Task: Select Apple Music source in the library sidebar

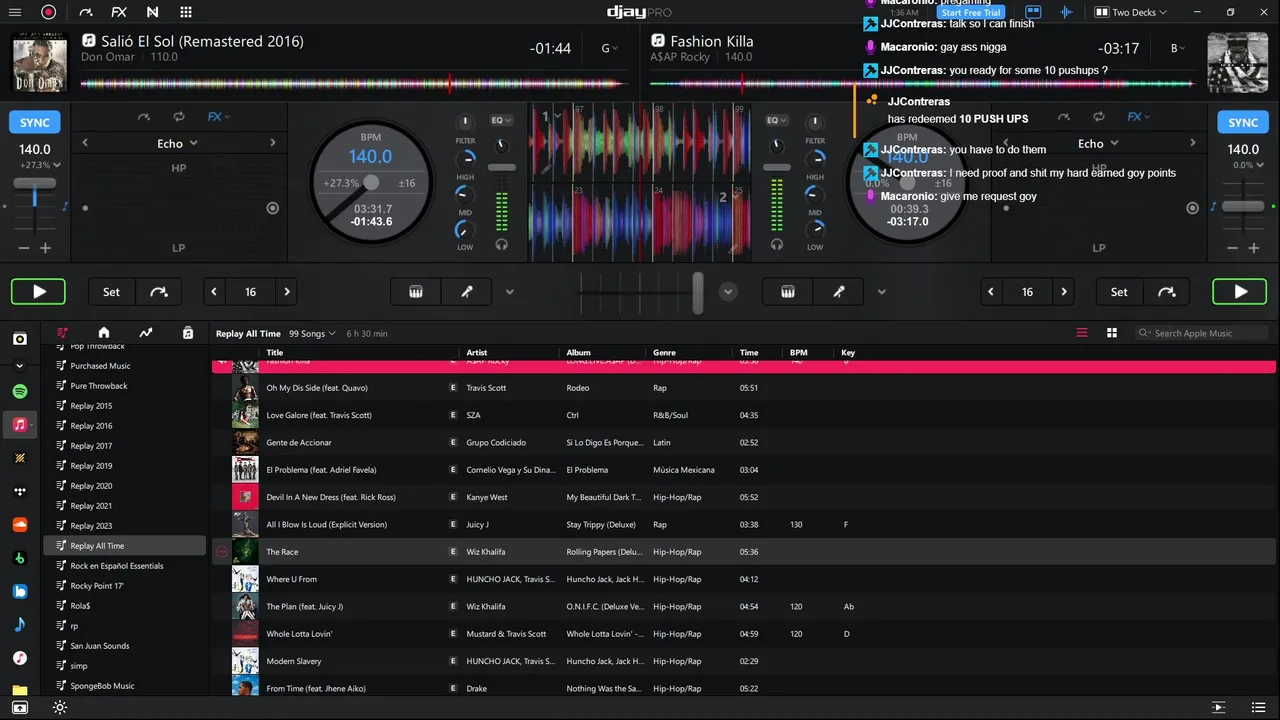Action: click(20, 424)
